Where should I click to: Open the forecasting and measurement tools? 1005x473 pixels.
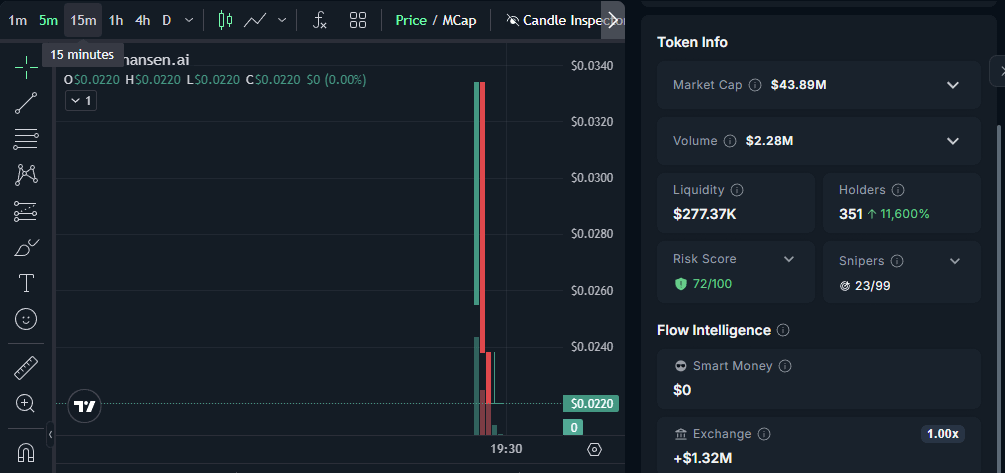26,211
